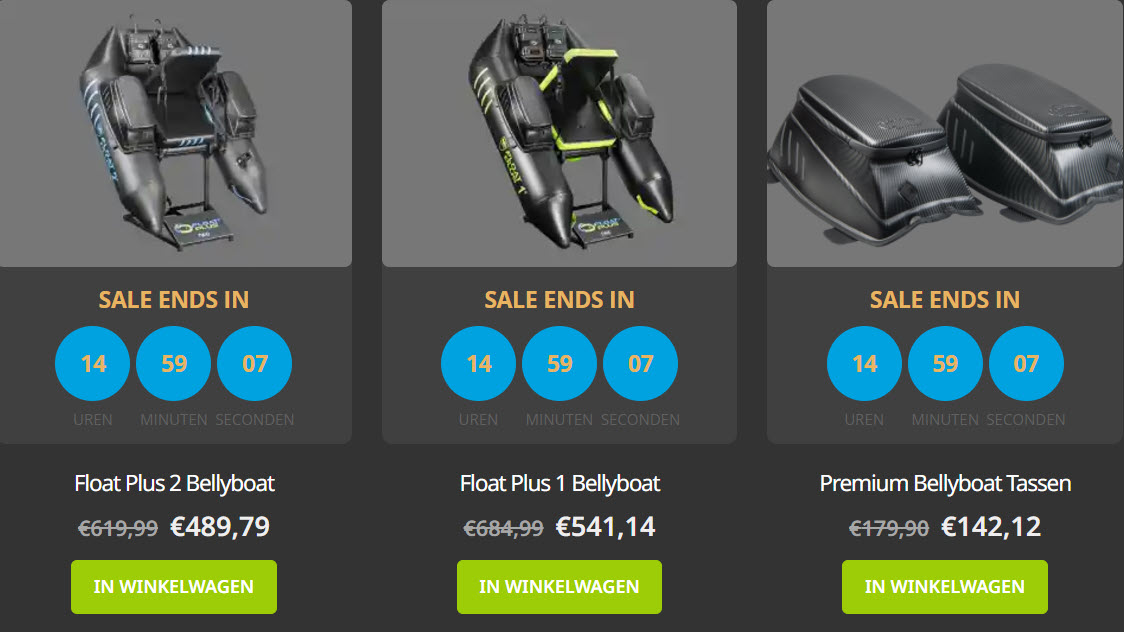Viewport: 1124px width, 632px height.
Task: Add Premium Bellyboat Tassen to winkelwagen
Action: click(945, 587)
